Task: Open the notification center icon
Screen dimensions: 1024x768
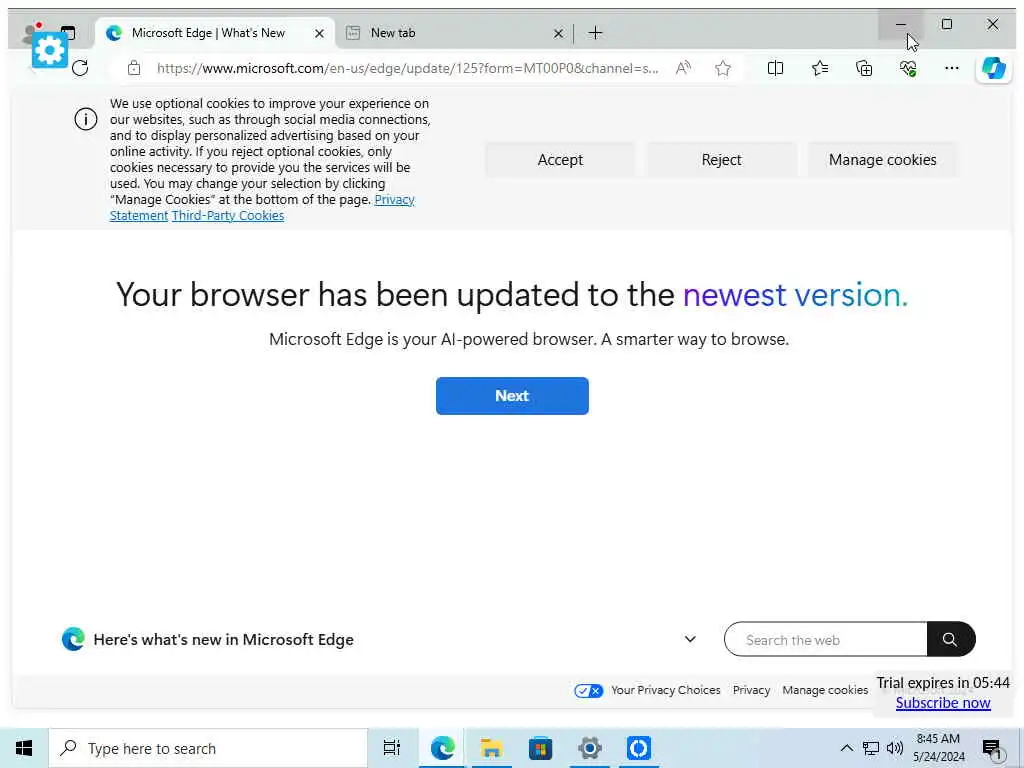Action: tap(991, 748)
